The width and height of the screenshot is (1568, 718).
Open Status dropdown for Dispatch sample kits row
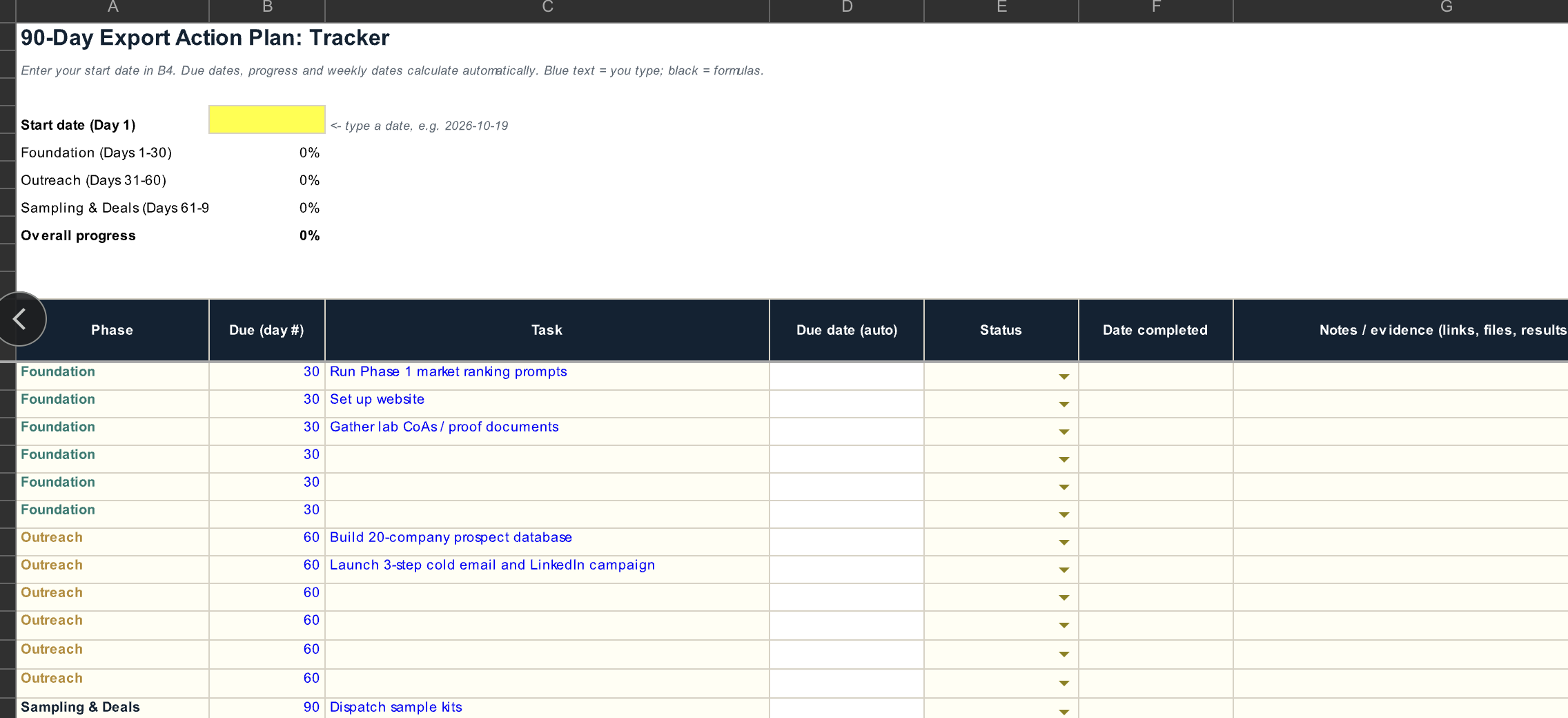[x=1064, y=712]
